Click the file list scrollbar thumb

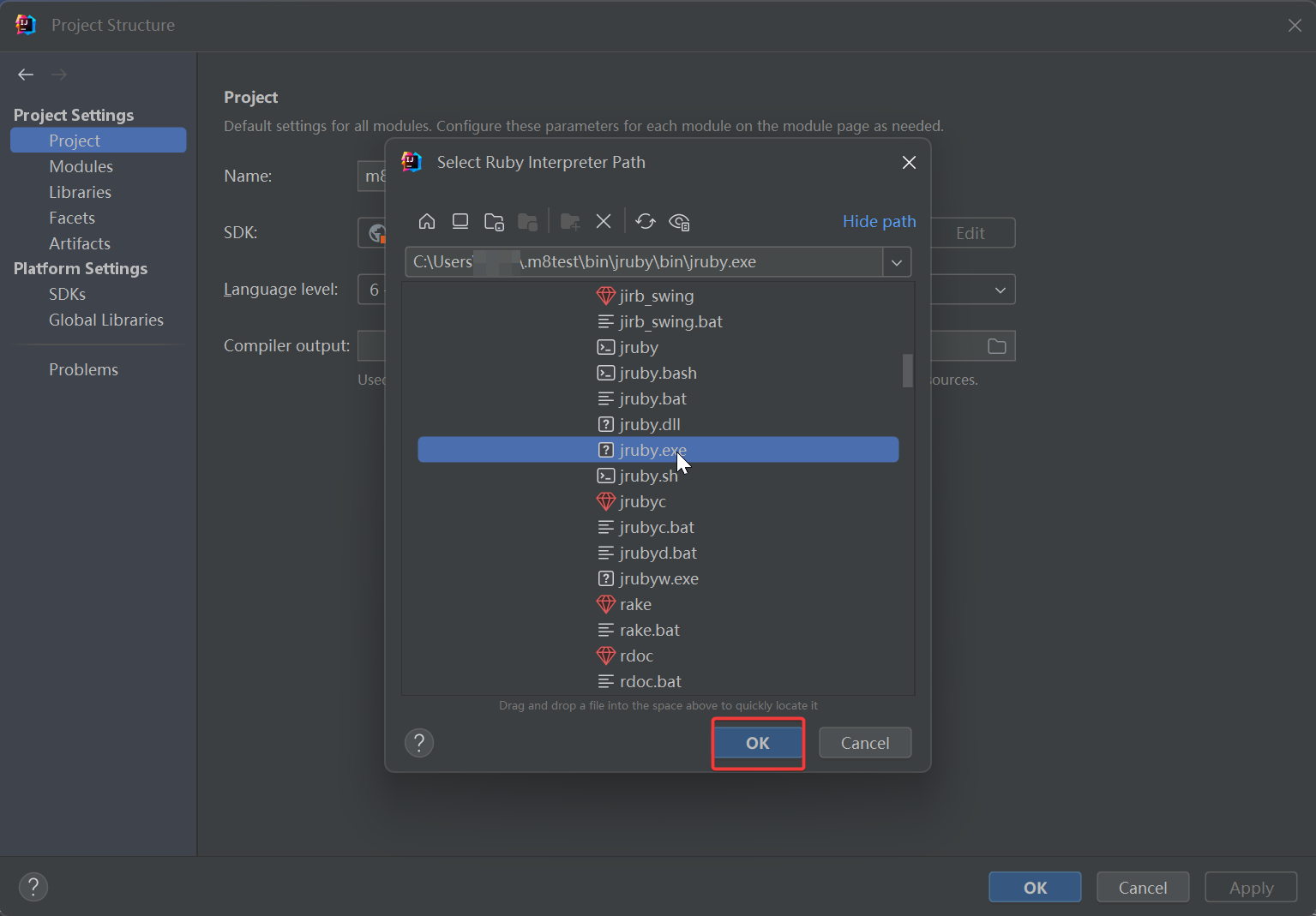tap(907, 370)
